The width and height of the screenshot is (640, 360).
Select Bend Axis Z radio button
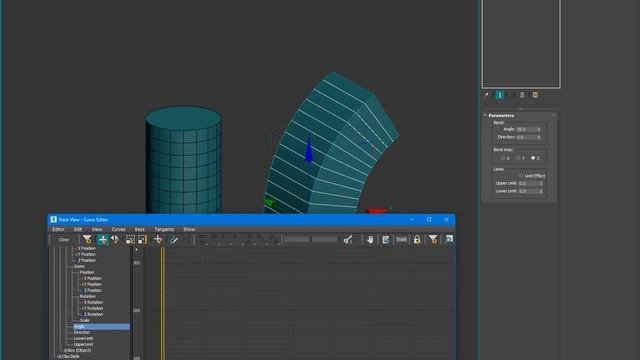coord(533,158)
